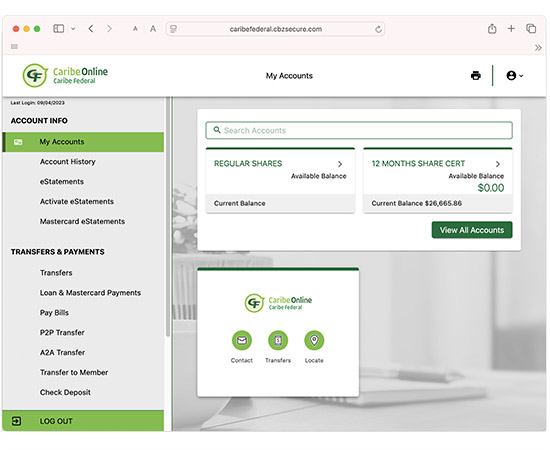
Task: Click the $0.00 available balance
Action: [x=491, y=188]
